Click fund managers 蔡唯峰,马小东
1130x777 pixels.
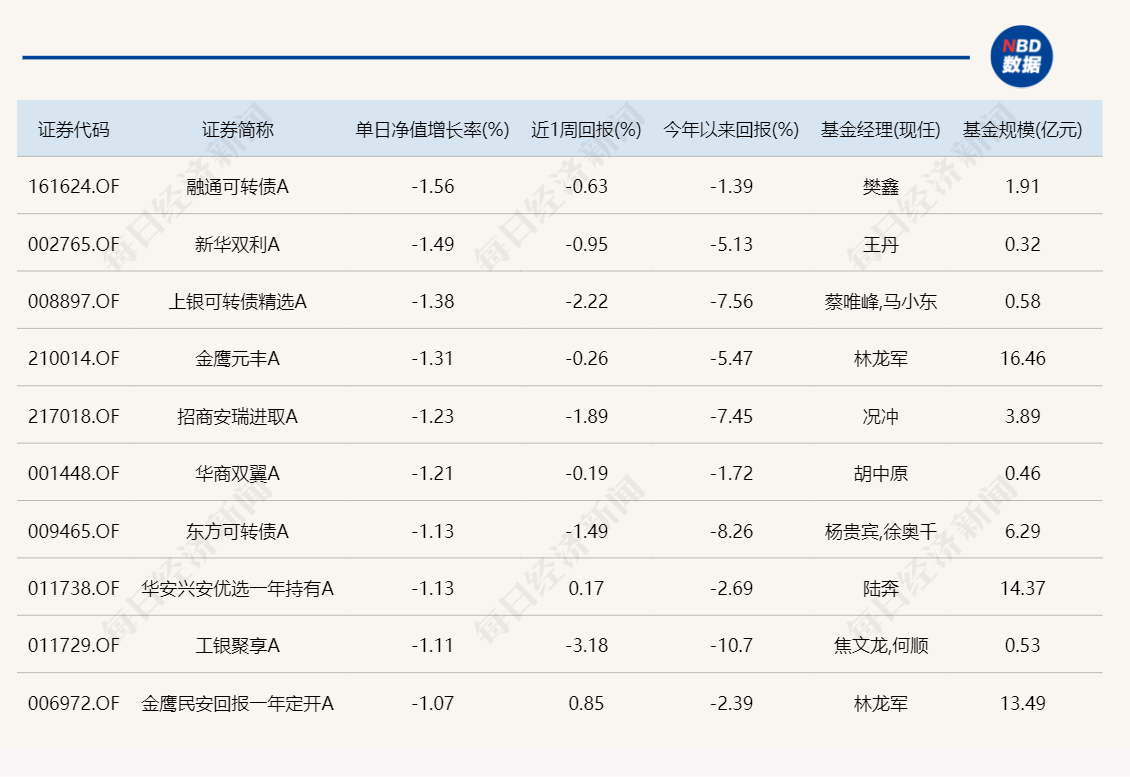[881, 301]
